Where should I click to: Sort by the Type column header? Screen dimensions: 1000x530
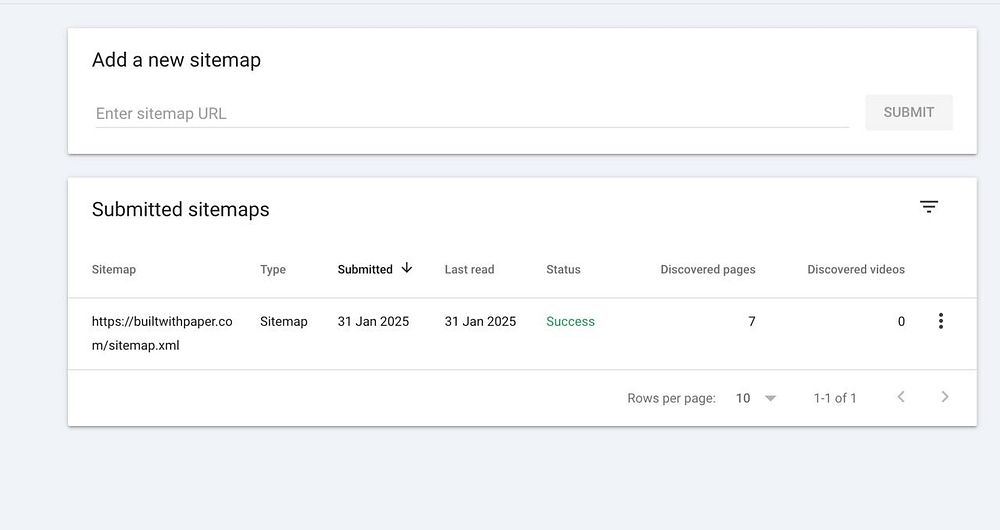[x=273, y=269]
